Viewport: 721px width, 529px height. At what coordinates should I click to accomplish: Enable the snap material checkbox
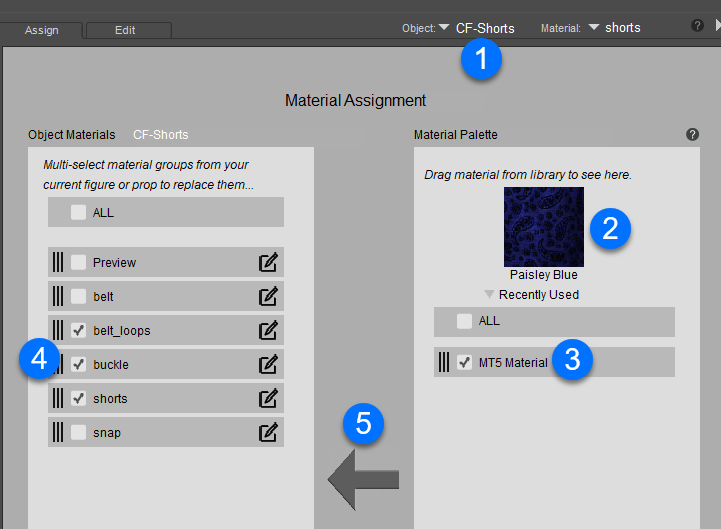pyautogui.click(x=78, y=433)
